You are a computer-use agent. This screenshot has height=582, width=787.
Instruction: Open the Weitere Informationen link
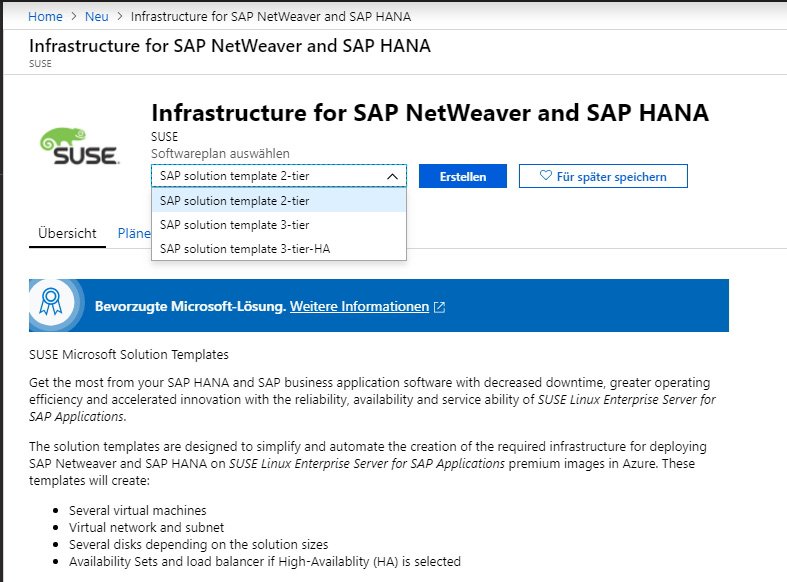359,306
